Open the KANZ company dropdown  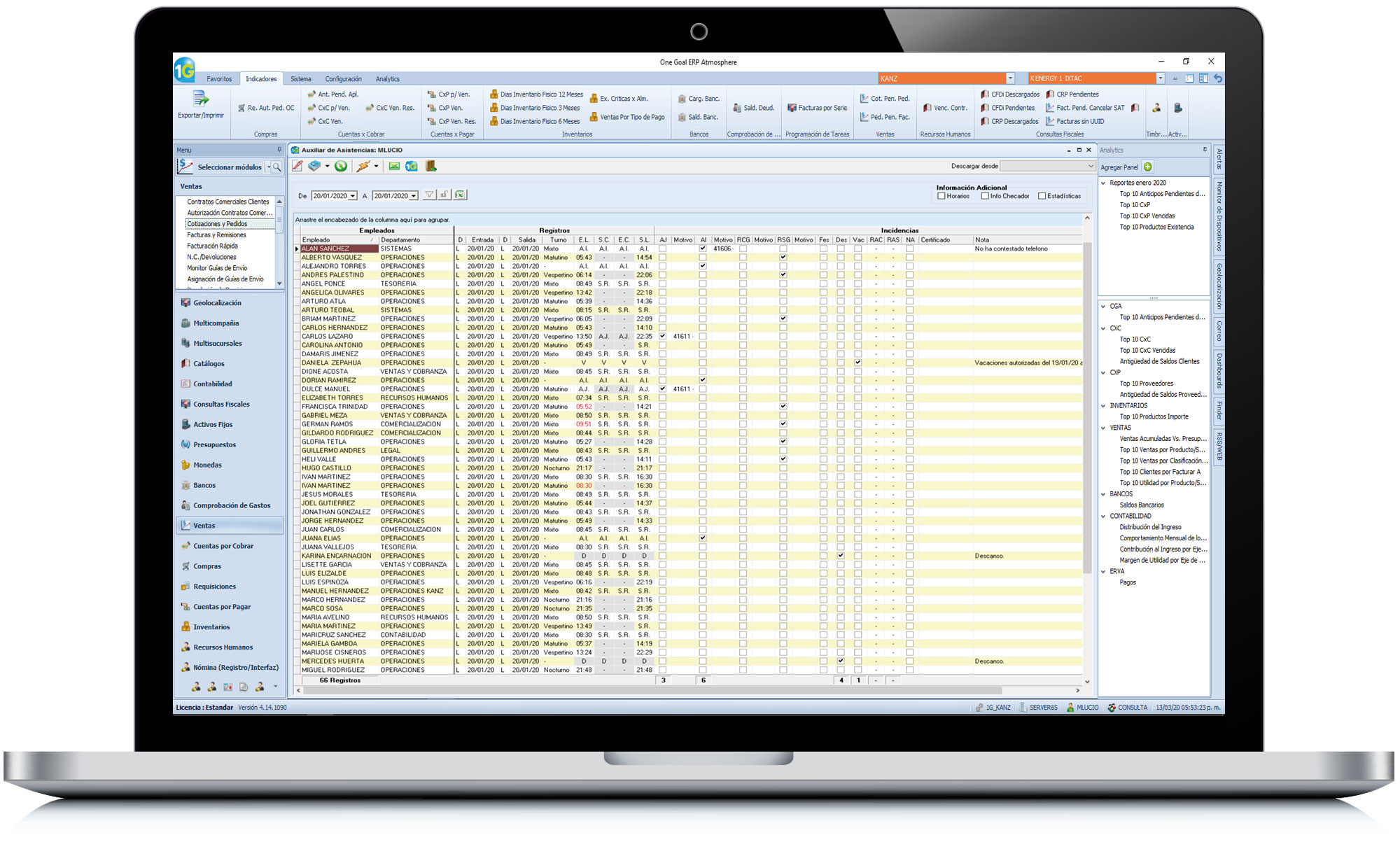click(x=1010, y=78)
